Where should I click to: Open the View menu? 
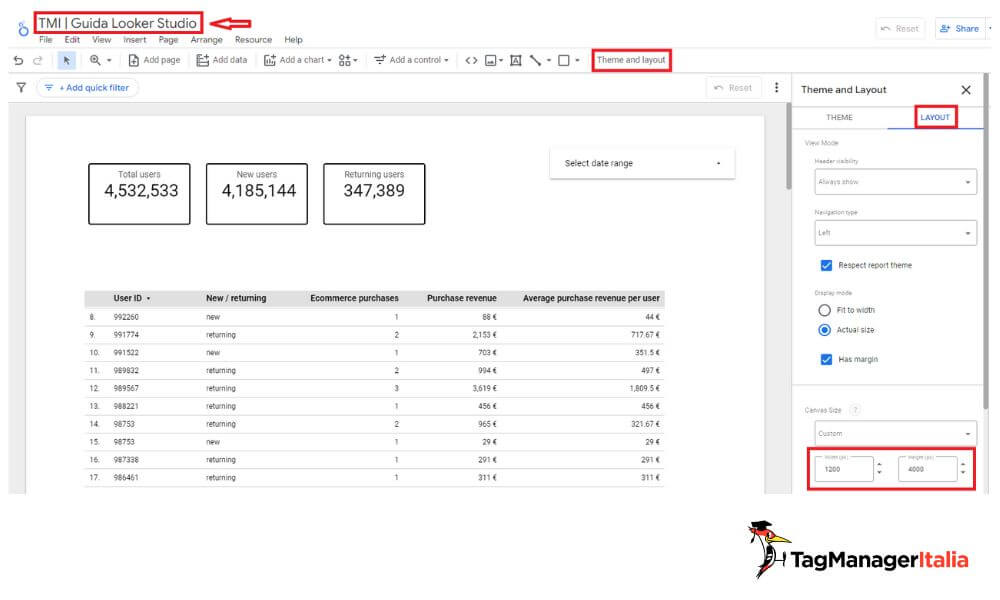click(x=101, y=40)
